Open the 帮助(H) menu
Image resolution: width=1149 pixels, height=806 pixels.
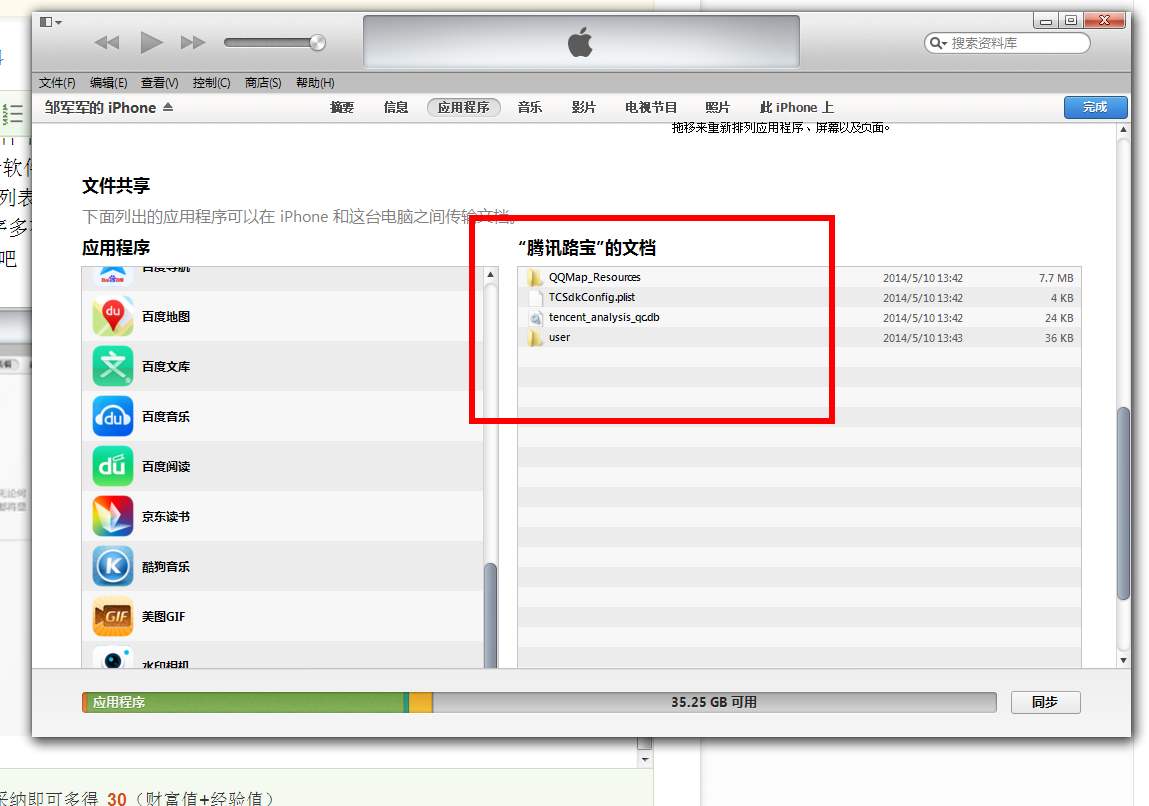click(x=315, y=83)
